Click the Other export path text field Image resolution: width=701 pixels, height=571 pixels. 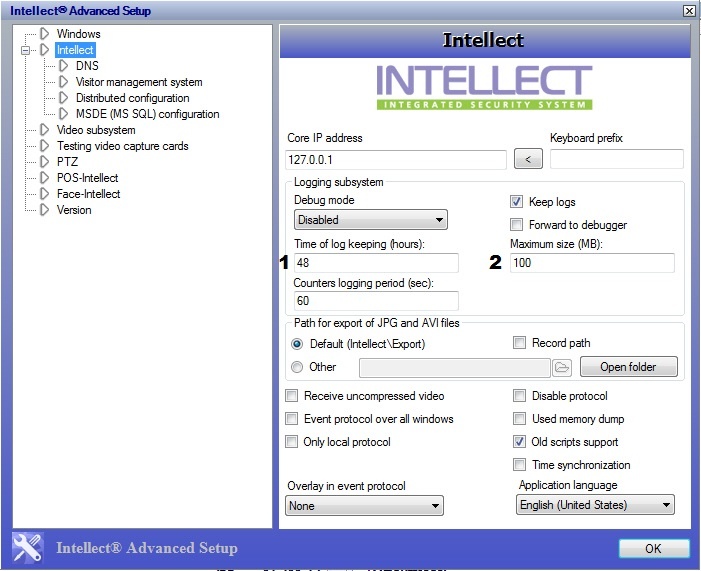point(455,368)
